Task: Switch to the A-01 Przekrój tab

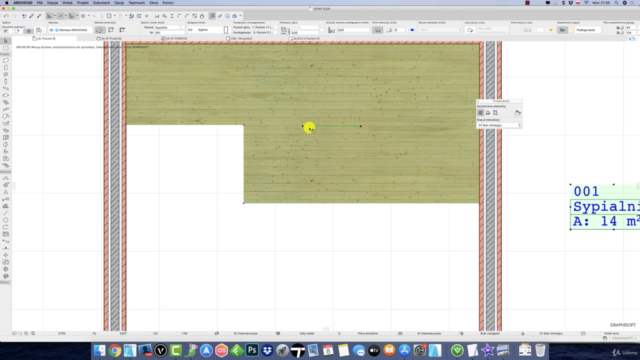Action: pos(109,38)
